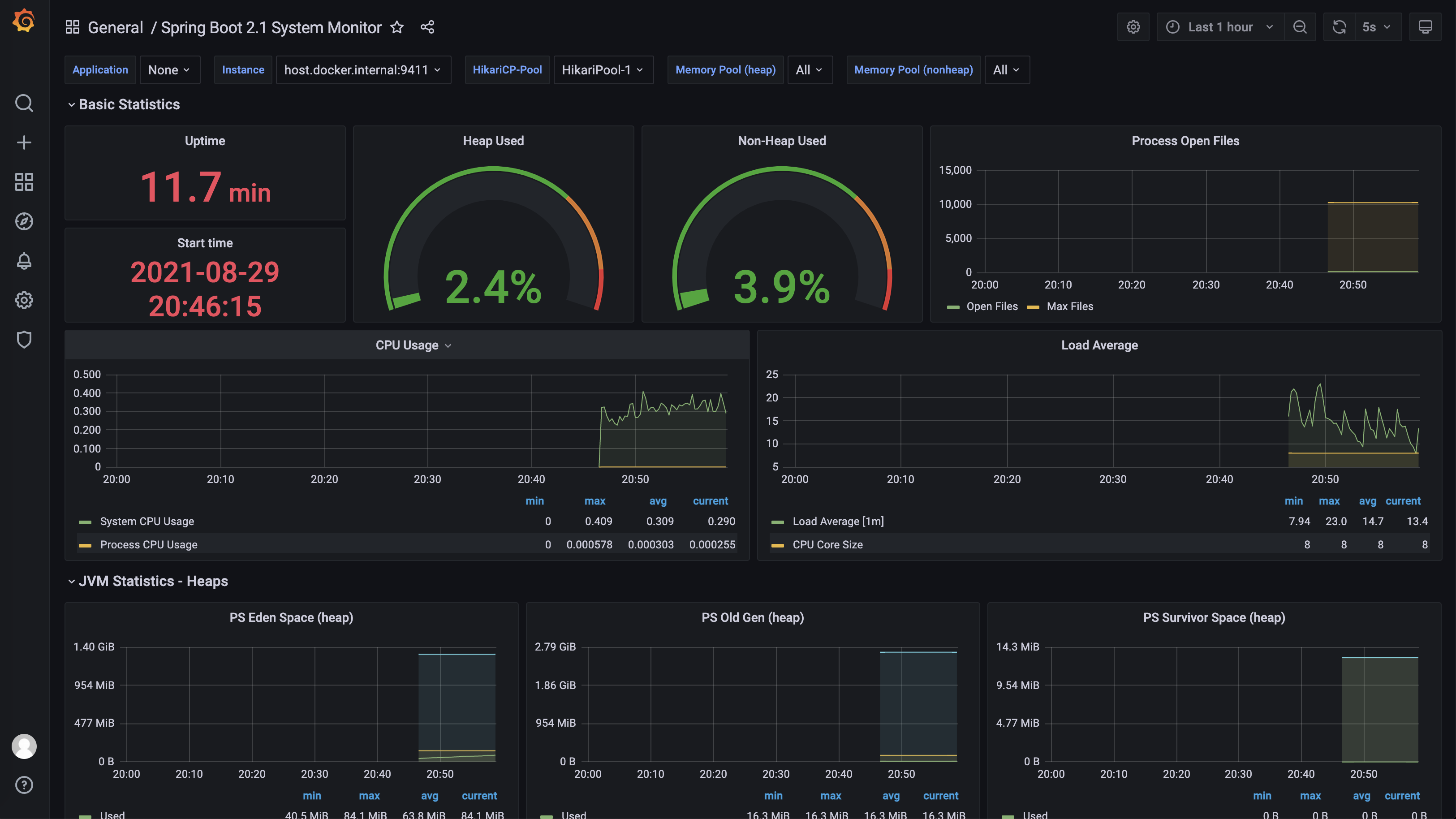Share the dashboard using share icon
The height and width of the screenshot is (819, 1456).
pos(427,27)
